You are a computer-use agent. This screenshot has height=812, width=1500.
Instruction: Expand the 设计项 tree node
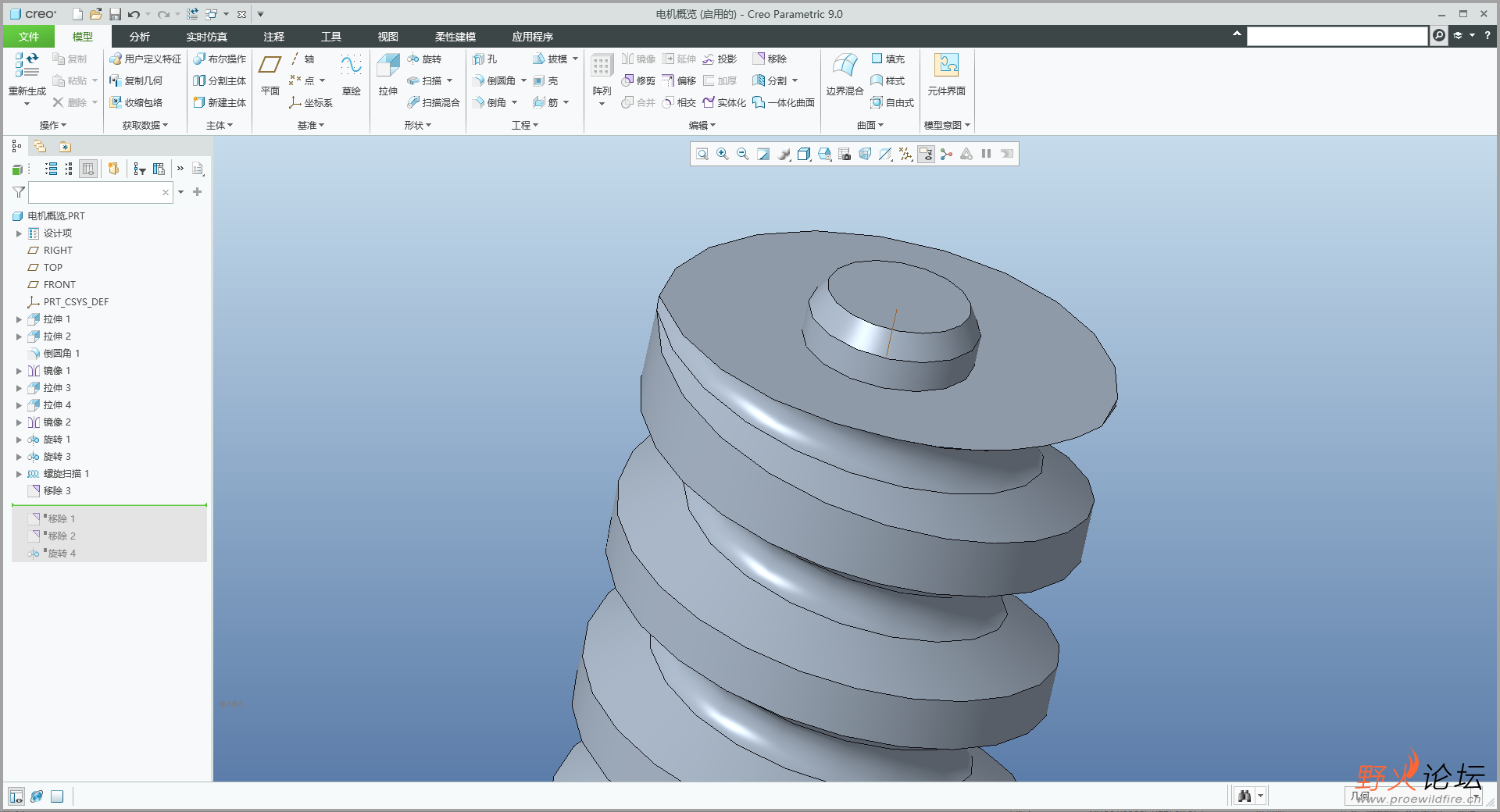coord(19,233)
